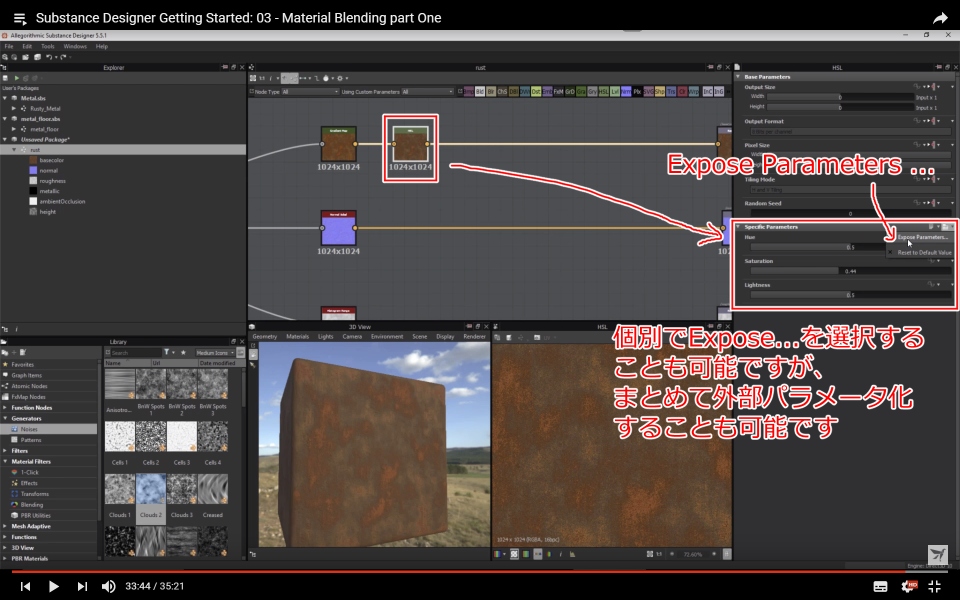This screenshot has height=600, width=960.
Task: Expand the Function Nodes category
Action: [6, 408]
